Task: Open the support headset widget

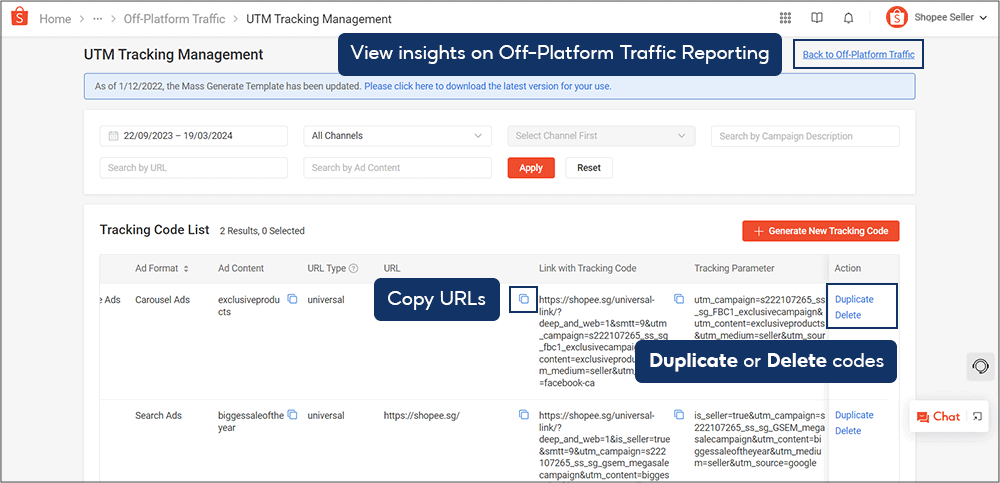Action: 980,366
